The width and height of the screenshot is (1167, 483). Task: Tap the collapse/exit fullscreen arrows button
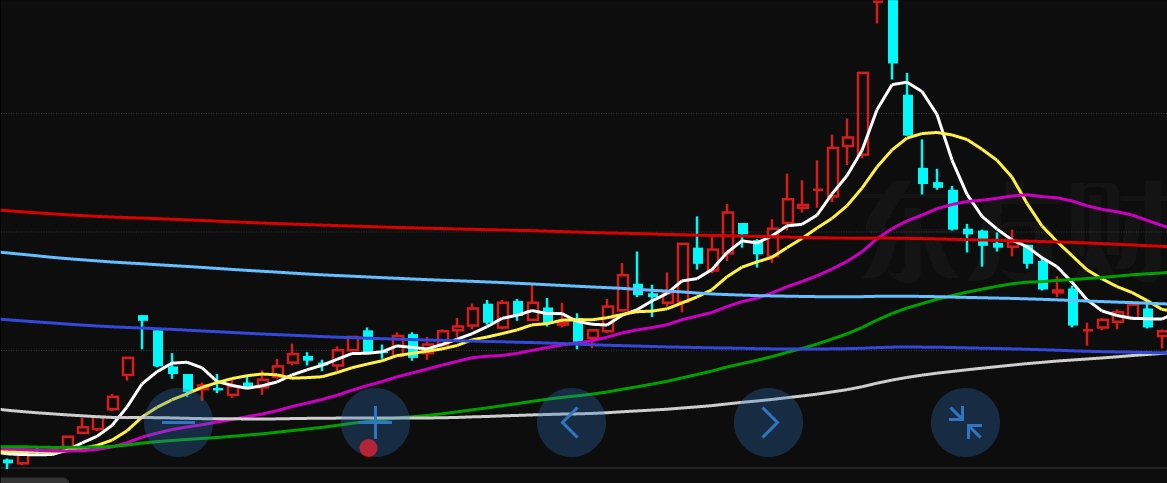coord(965,423)
